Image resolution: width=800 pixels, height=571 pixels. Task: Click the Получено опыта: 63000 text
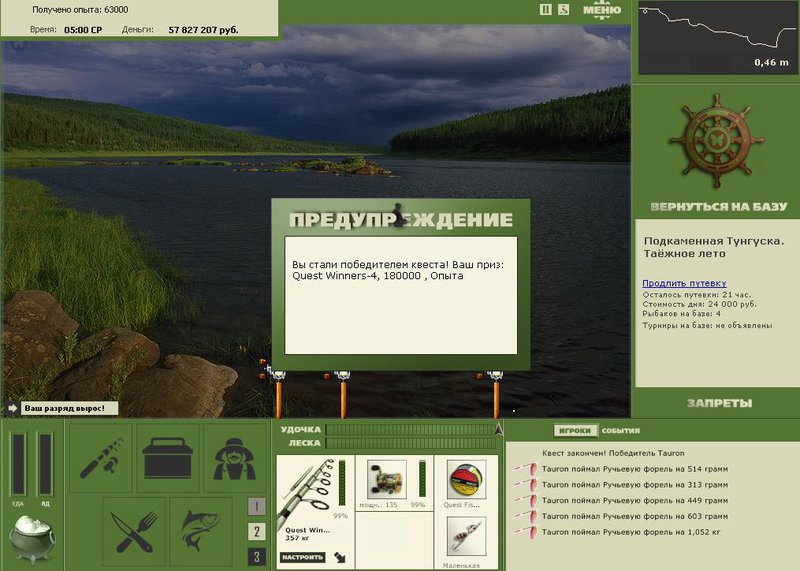click(80, 10)
